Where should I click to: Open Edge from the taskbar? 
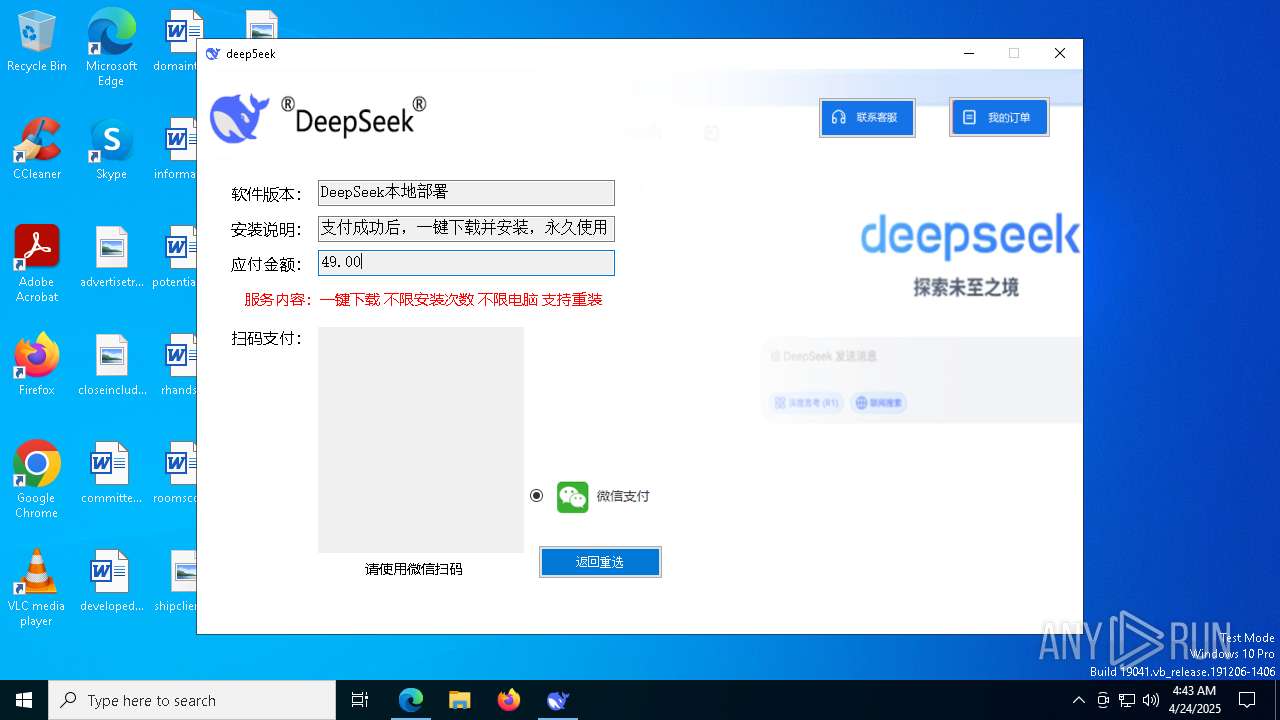pyautogui.click(x=411, y=700)
